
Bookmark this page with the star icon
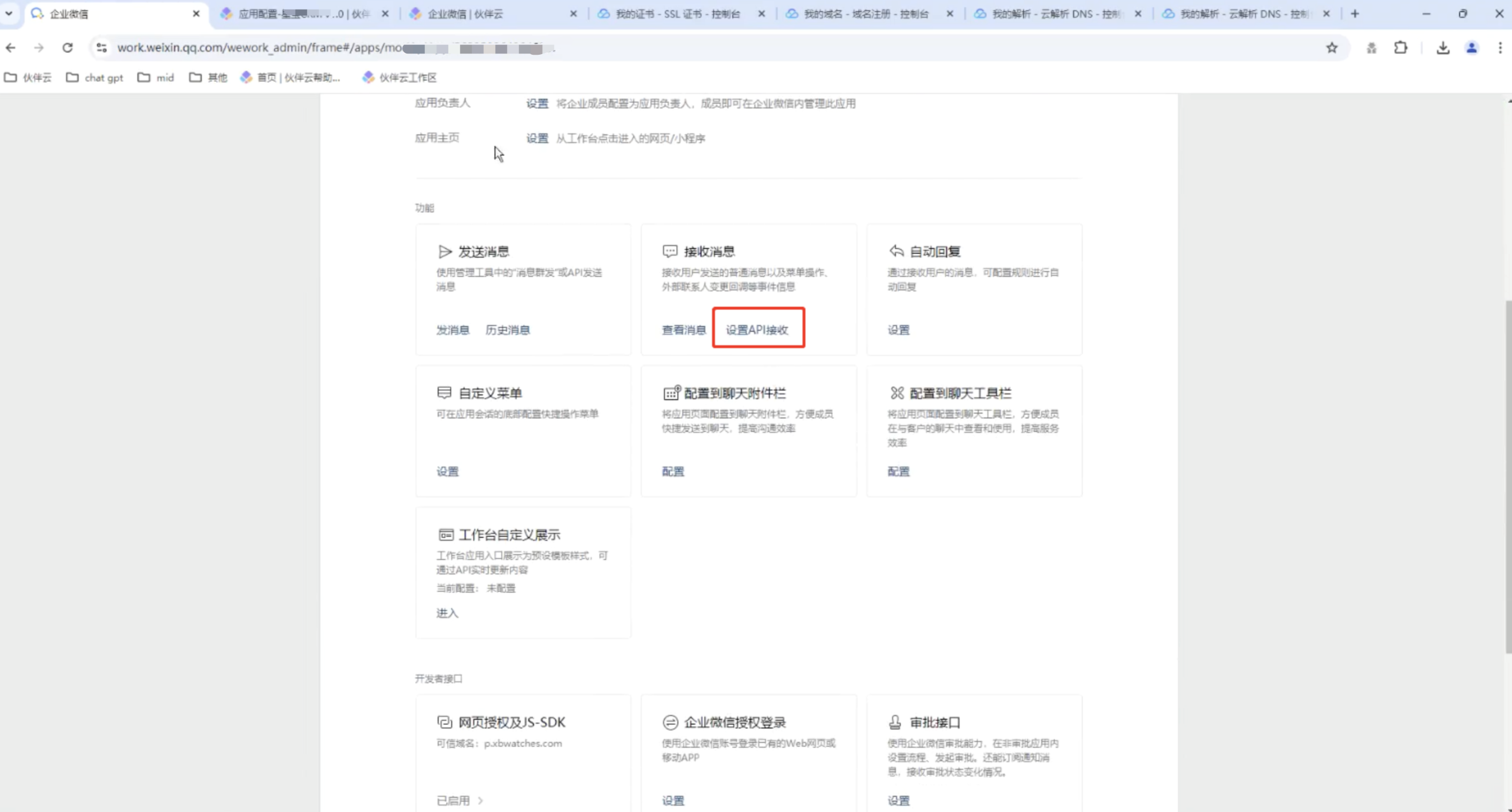pyautogui.click(x=1332, y=48)
